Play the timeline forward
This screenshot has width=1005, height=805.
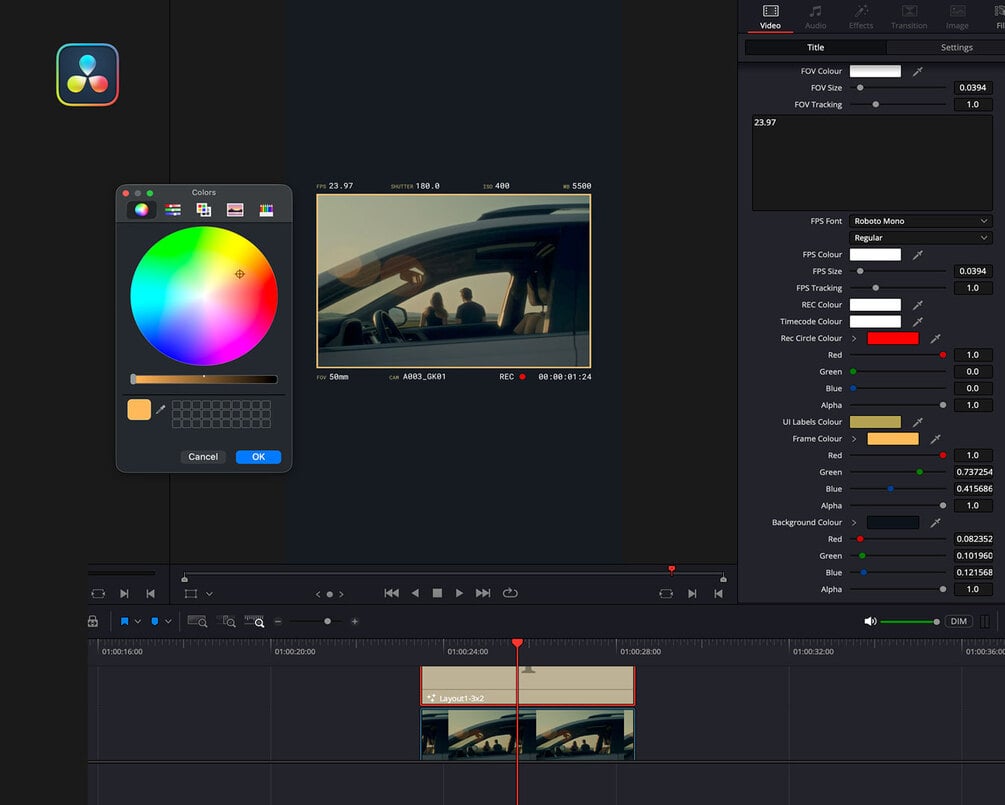pos(459,593)
